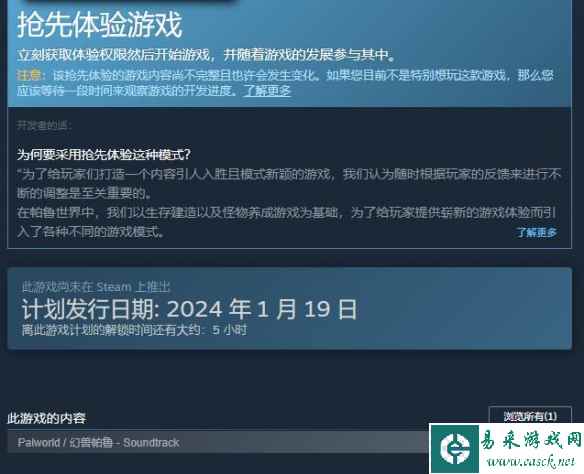Click the 浏览所有(1) button
The width and height of the screenshot is (584, 474).
tap(530, 416)
